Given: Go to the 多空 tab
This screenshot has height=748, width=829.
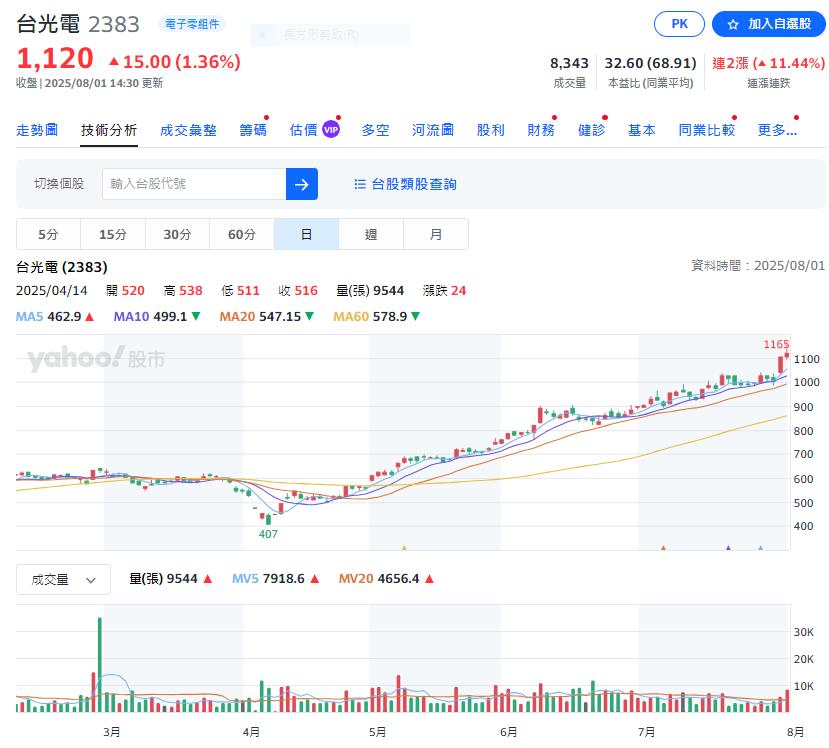Looking at the screenshot, I should coord(375,130).
